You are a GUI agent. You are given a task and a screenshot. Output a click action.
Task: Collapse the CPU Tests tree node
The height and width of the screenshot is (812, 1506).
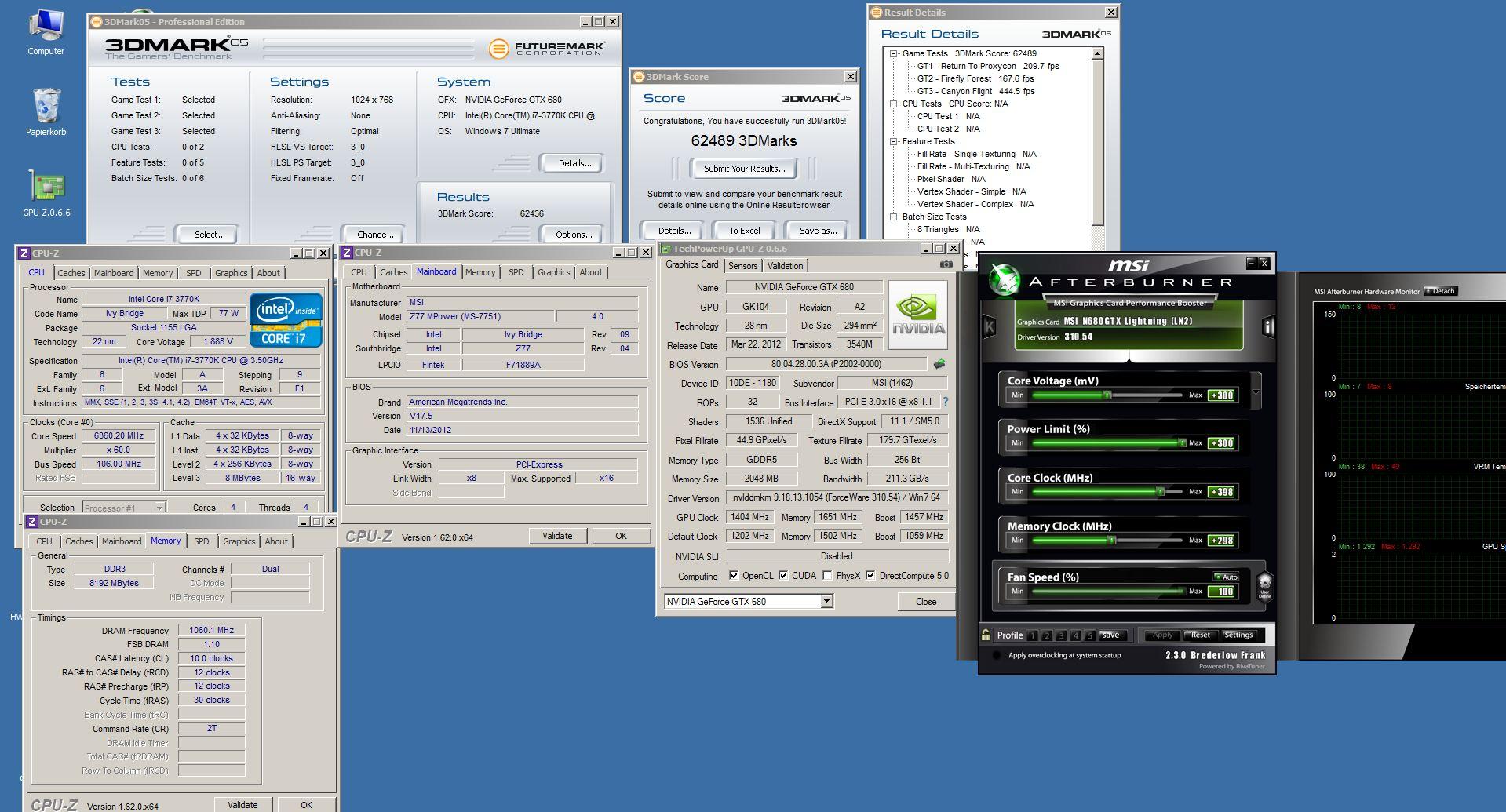(x=893, y=104)
